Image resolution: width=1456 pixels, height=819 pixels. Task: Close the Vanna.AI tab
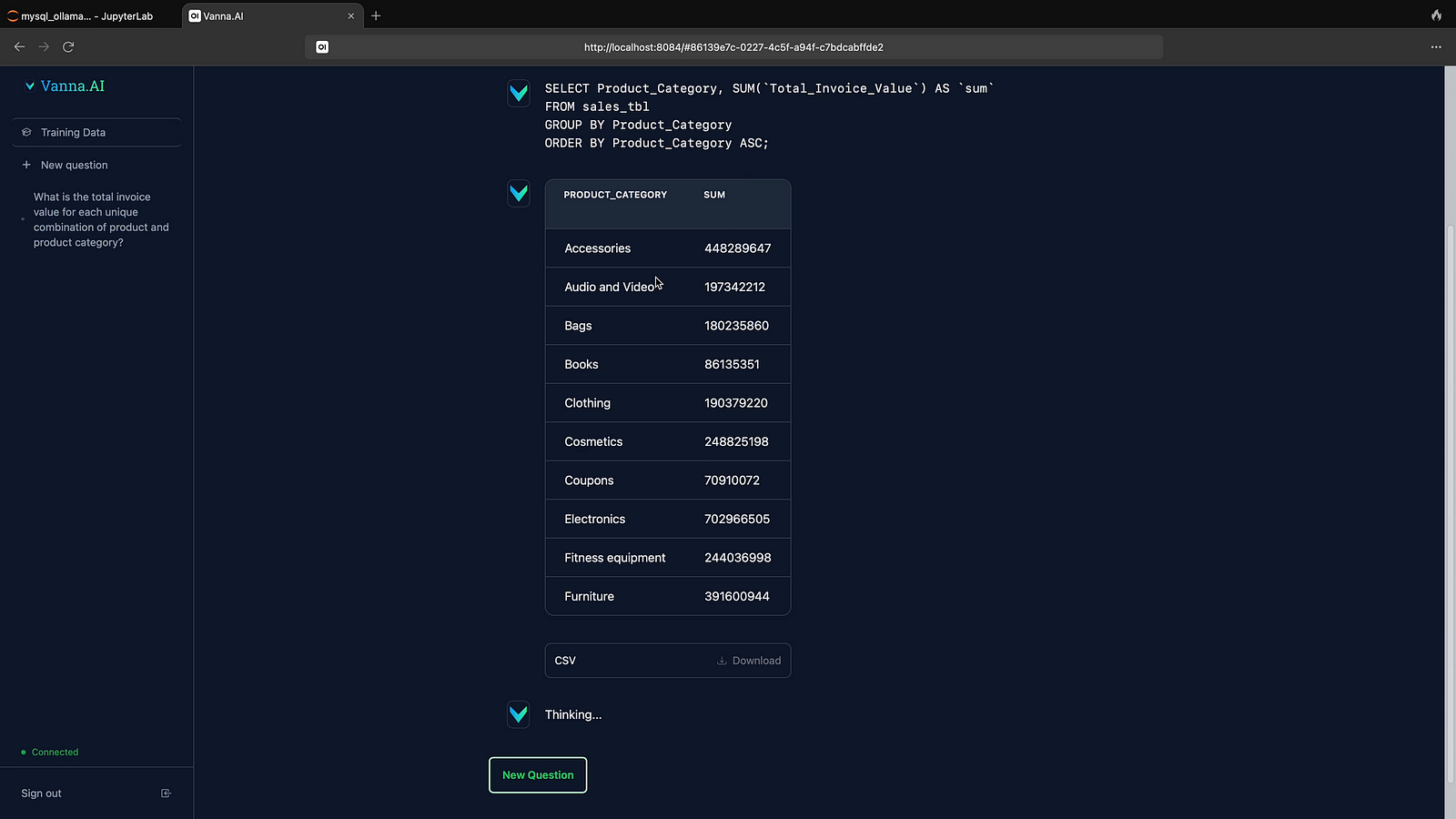point(351,16)
